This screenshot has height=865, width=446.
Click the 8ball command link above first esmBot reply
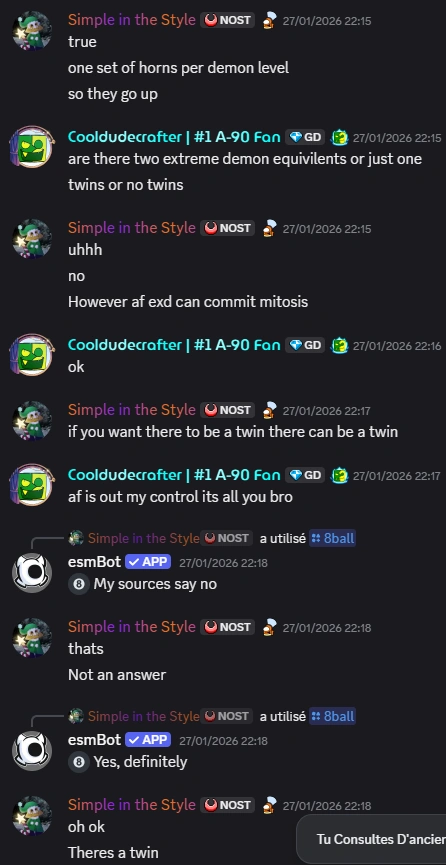click(x=332, y=538)
